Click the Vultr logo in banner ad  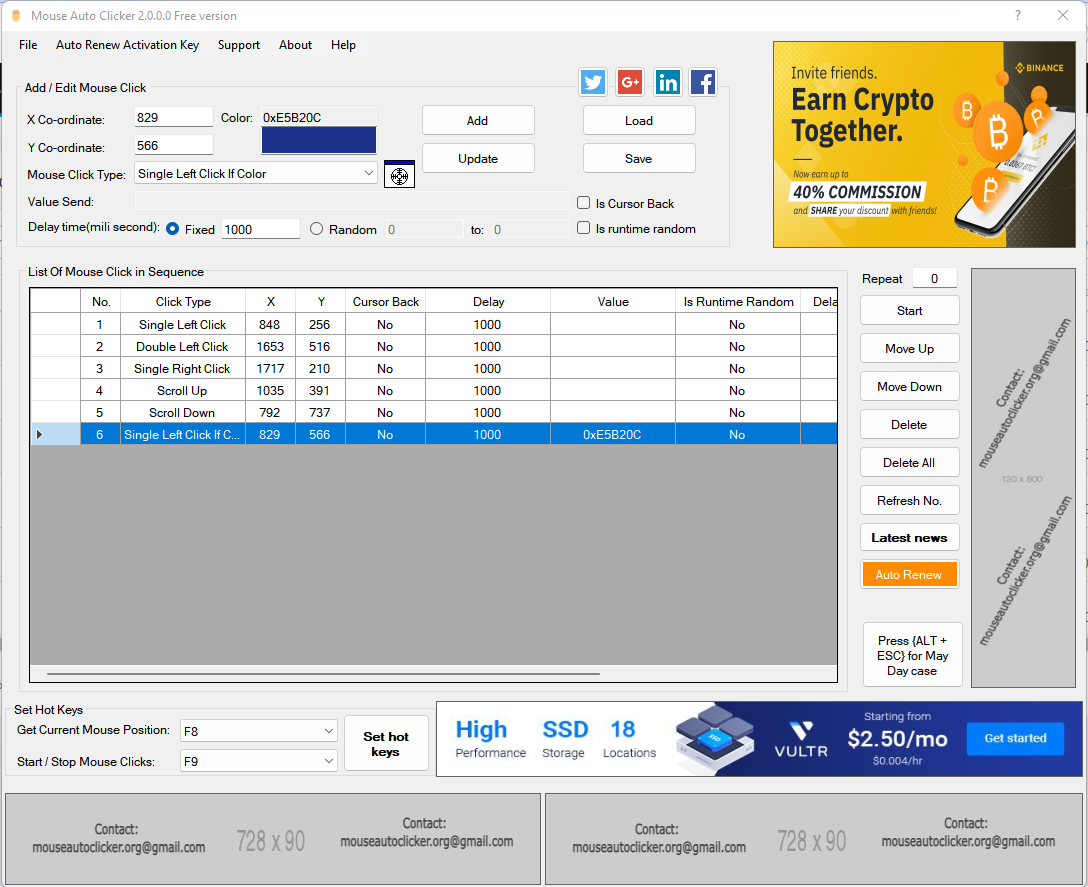pyautogui.click(x=801, y=739)
